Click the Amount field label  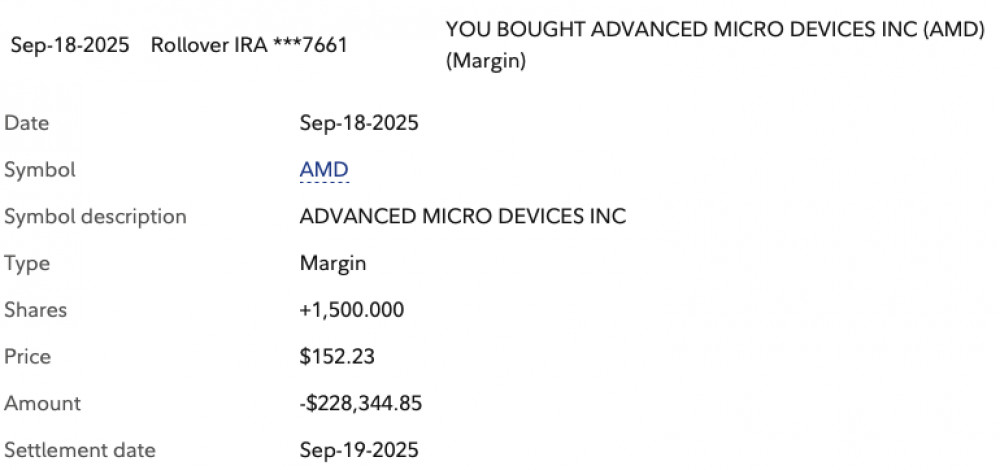pyautogui.click(x=43, y=404)
